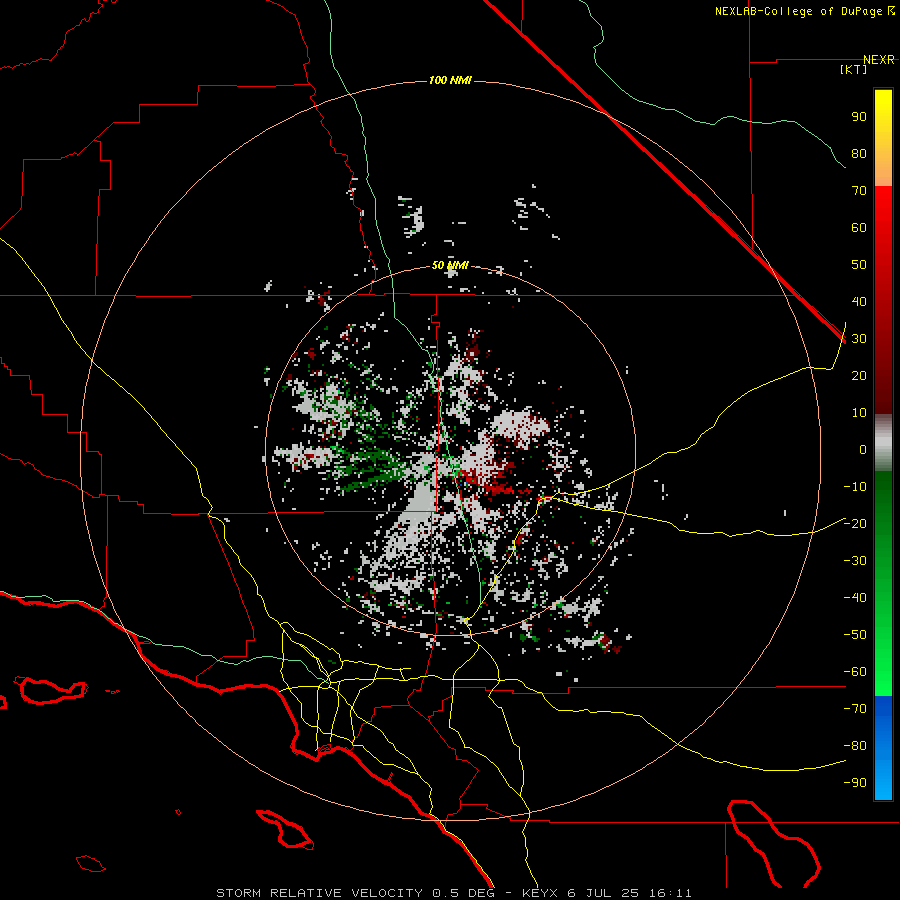Click the "NEXR" label above the scale
This screenshot has width=900, height=900.
coord(879,60)
